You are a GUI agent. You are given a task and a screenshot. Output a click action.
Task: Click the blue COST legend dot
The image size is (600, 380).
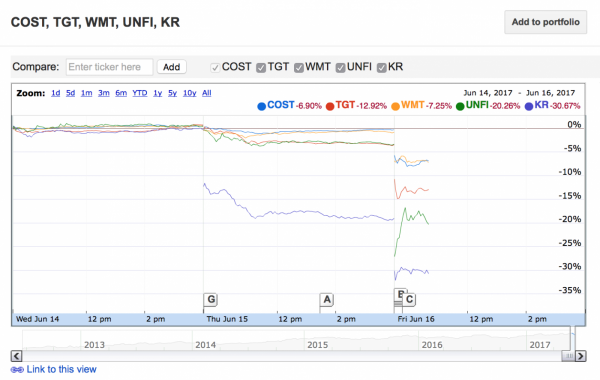click(262, 106)
